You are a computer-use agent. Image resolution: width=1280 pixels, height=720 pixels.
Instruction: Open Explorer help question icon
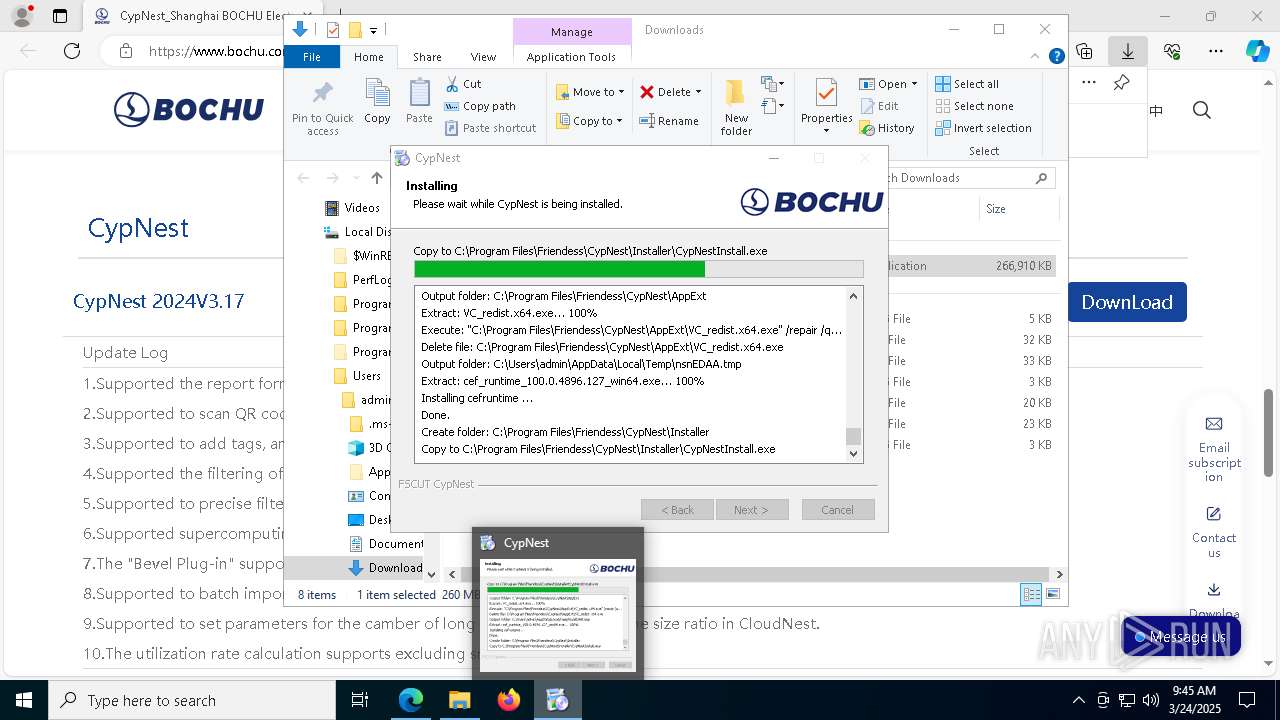pyautogui.click(x=1056, y=57)
